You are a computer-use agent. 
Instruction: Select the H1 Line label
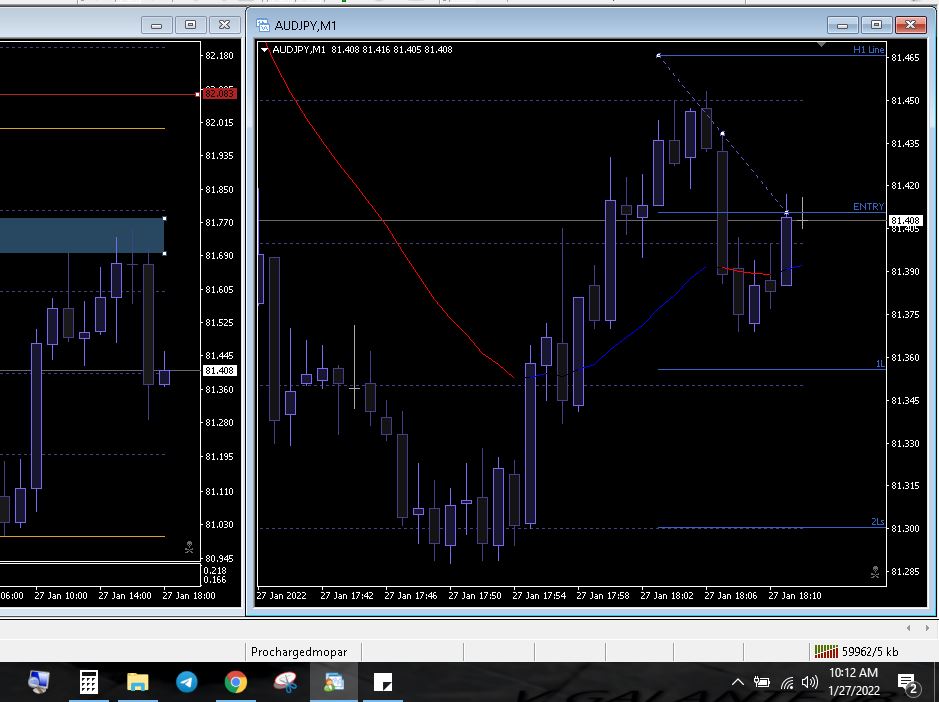868,50
